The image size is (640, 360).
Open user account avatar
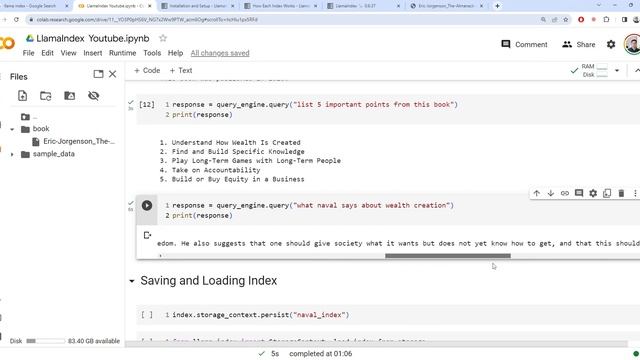632,44
